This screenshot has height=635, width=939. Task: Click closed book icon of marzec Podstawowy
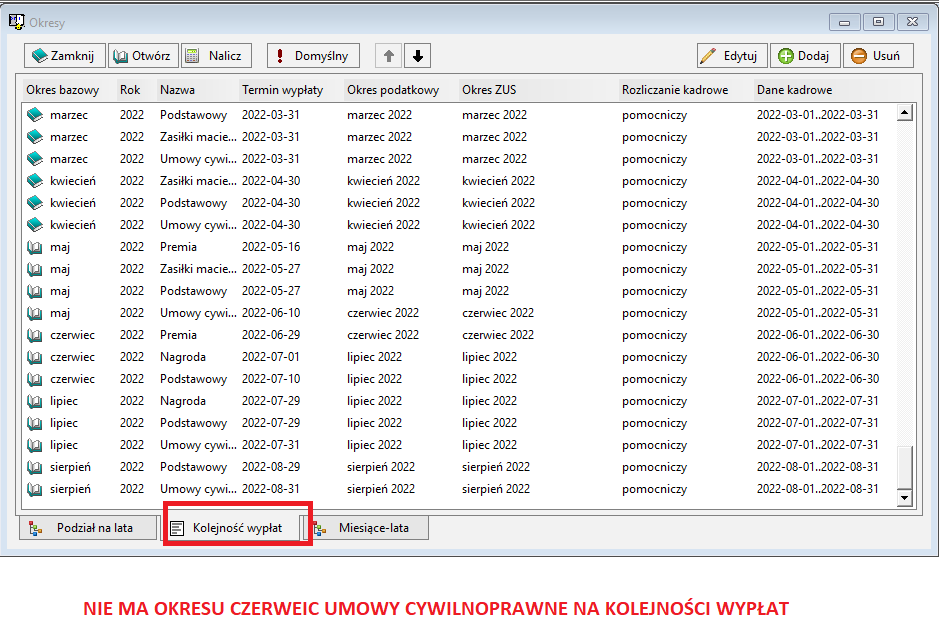35,114
